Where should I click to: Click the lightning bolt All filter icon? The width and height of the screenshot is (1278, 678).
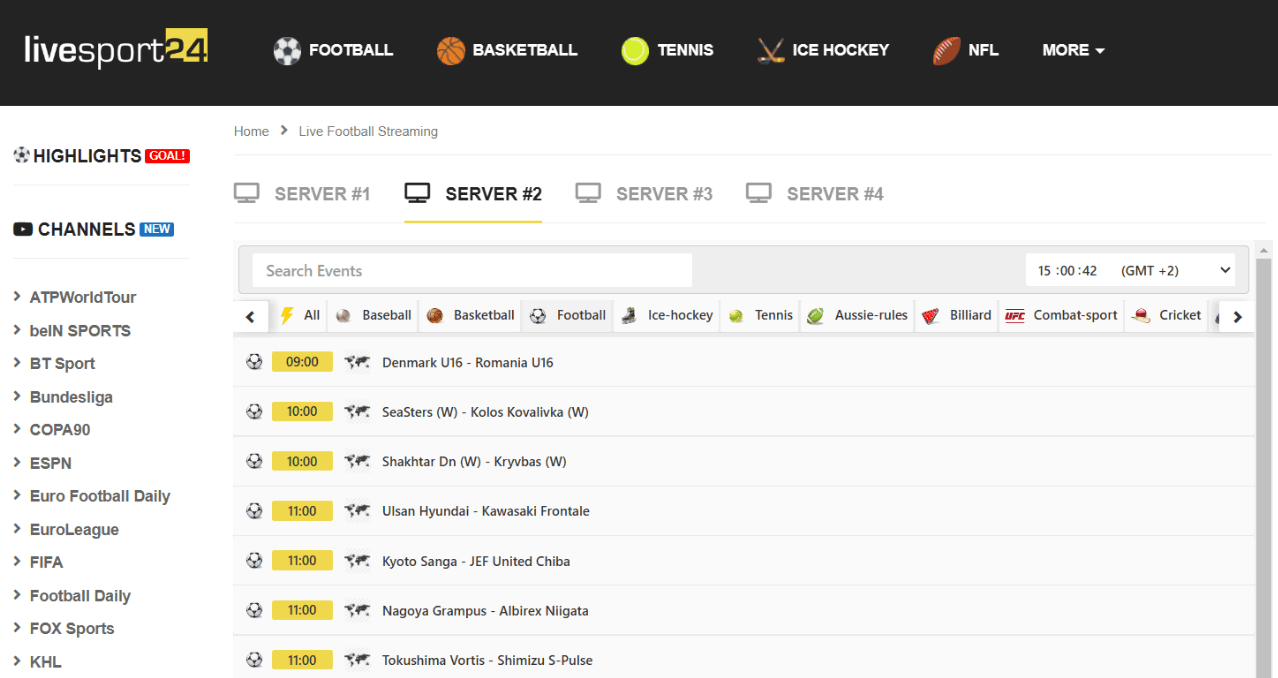point(287,315)
